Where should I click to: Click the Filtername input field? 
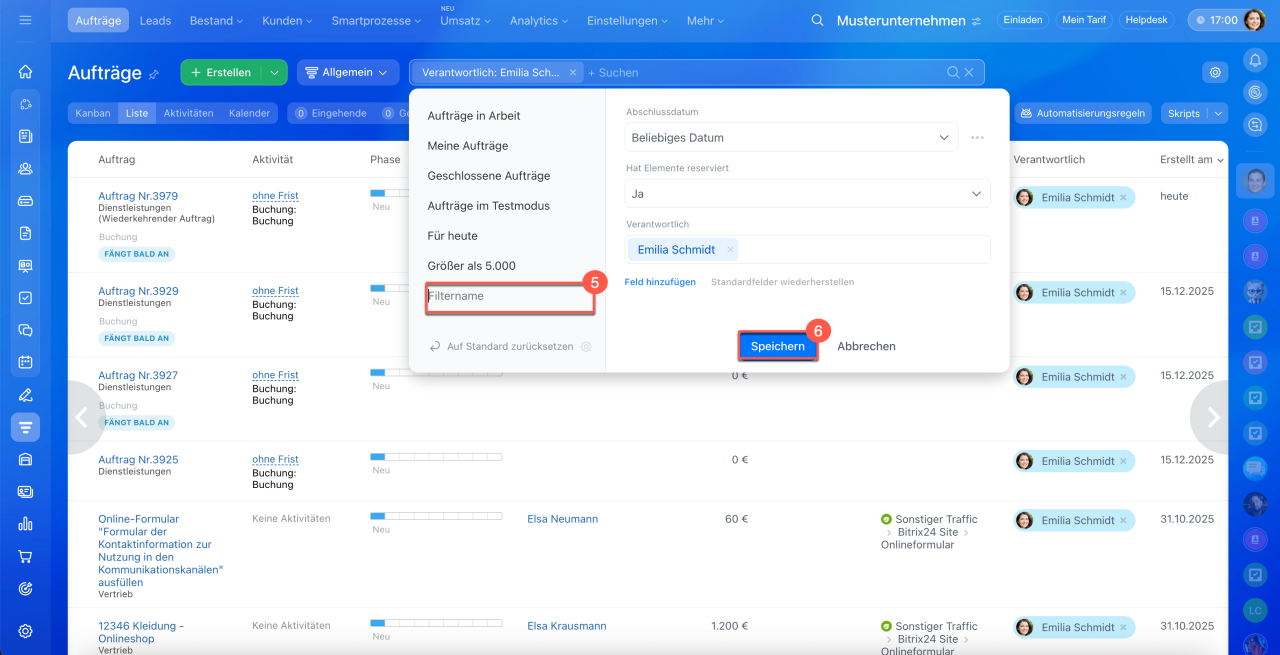click(510, 297)
